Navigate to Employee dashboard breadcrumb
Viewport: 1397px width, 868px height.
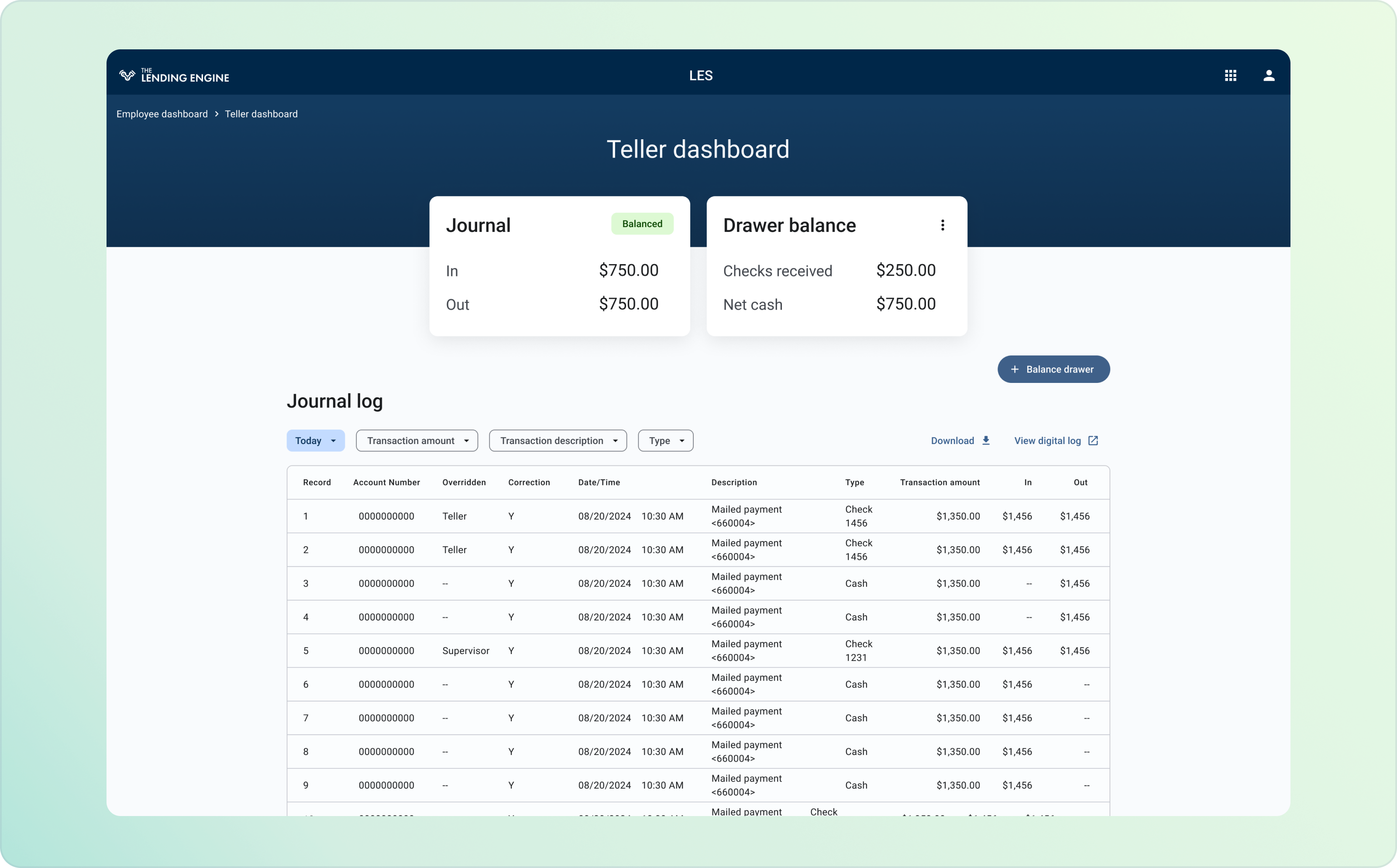click(162, 114)
